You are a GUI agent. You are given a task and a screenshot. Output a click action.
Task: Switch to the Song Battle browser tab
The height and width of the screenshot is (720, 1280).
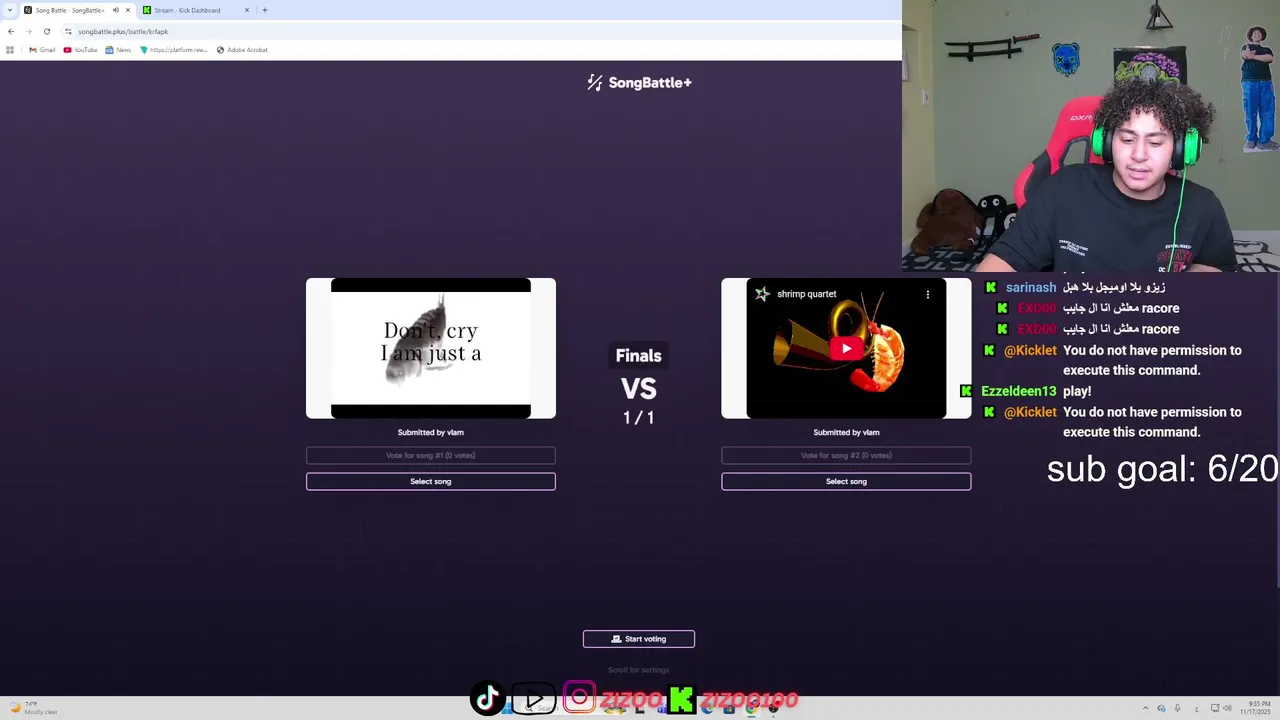68,10
